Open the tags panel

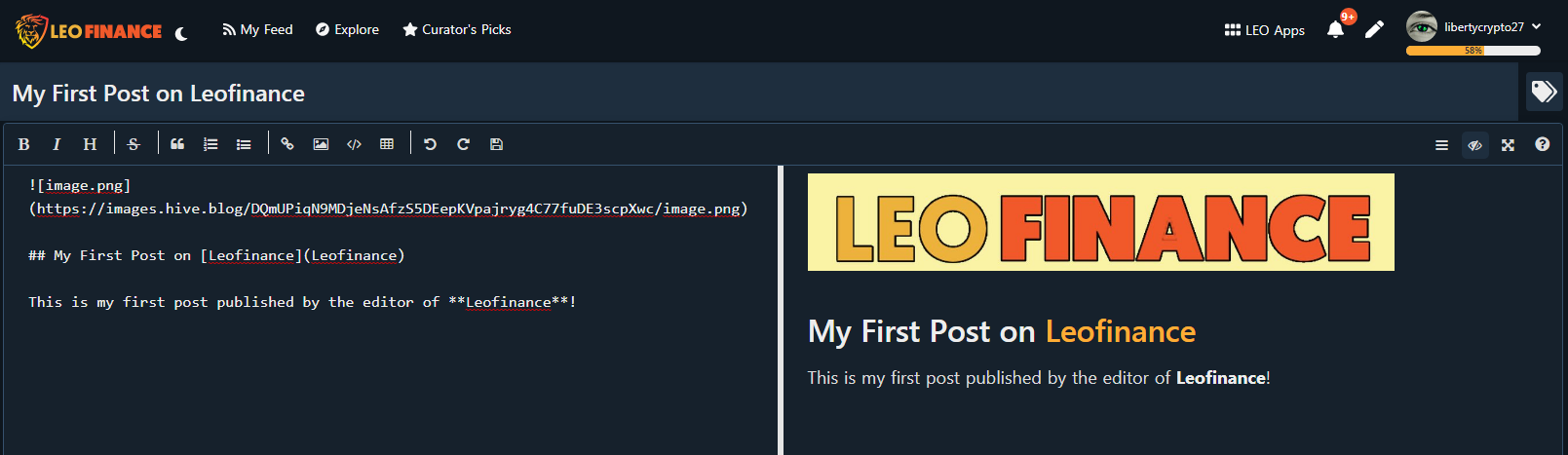(1544, 92)
